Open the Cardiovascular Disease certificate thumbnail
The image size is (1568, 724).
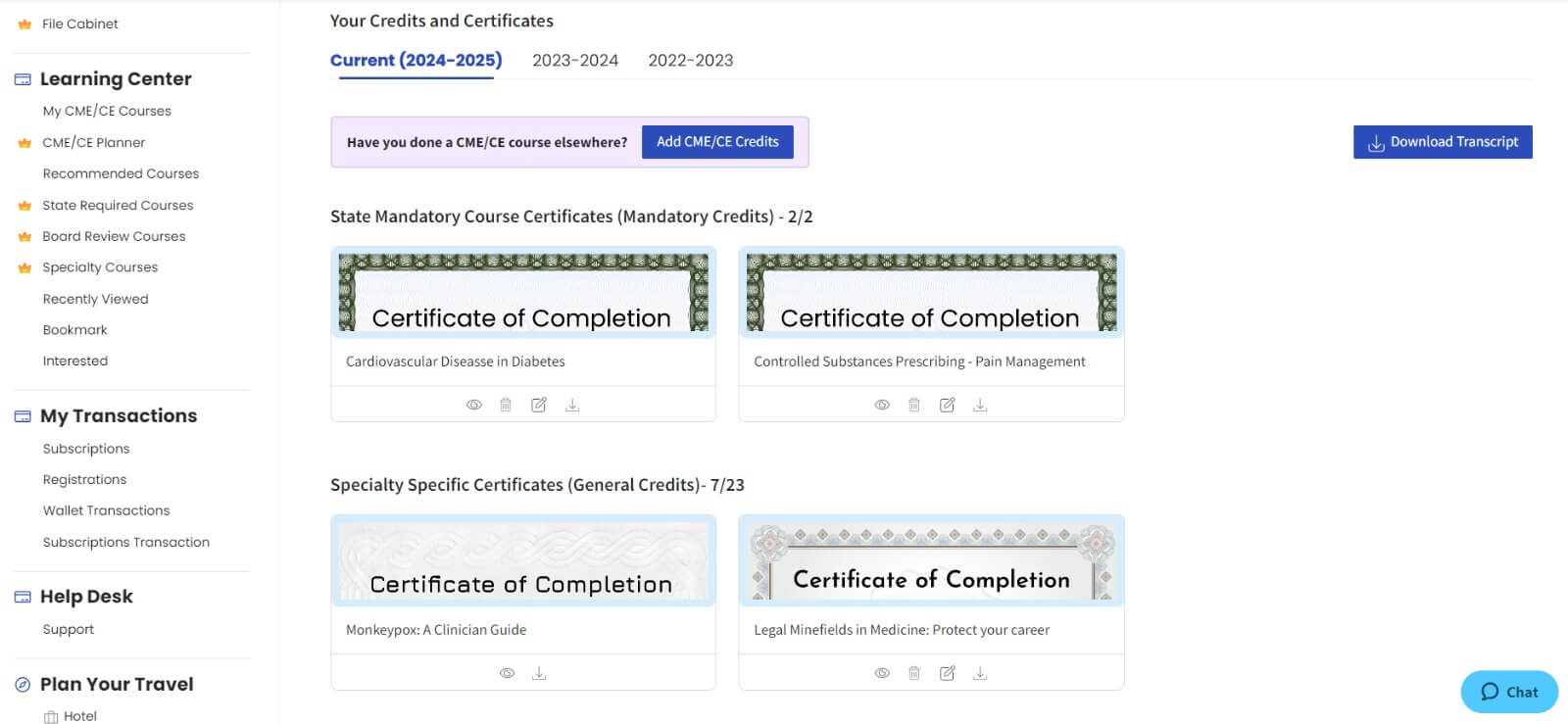click(x=523, y=292)
